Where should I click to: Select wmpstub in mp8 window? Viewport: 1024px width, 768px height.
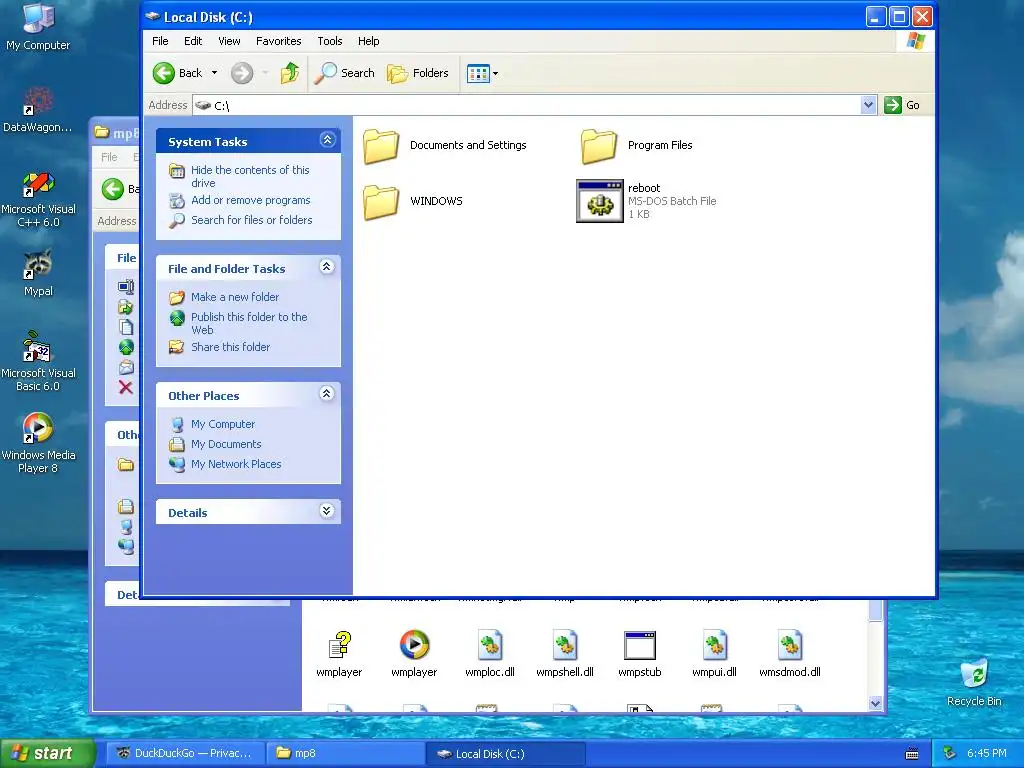[x=640, y=645]
